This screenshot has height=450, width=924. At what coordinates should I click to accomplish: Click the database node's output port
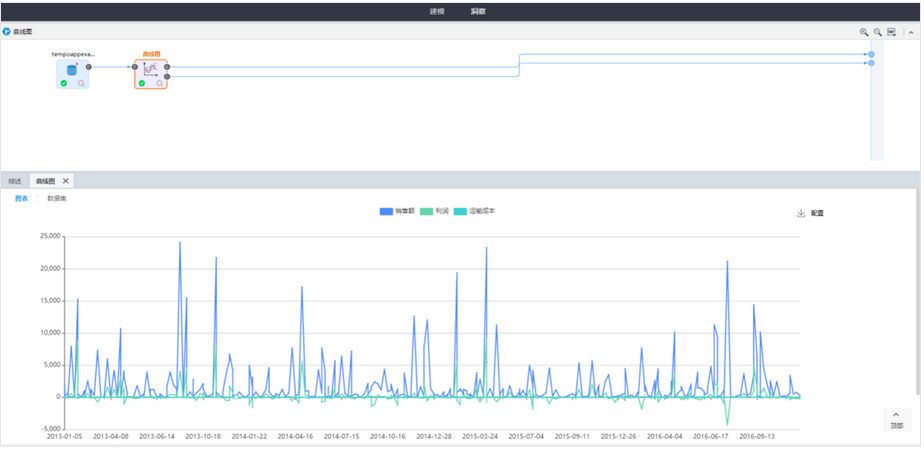[88, 67]
